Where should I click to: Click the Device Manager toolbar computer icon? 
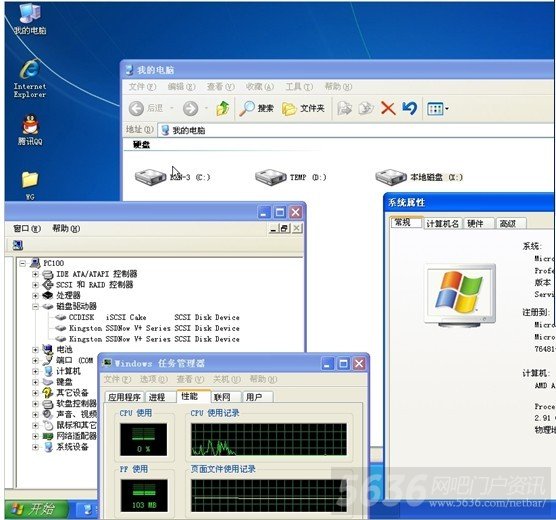coord(18,245)
